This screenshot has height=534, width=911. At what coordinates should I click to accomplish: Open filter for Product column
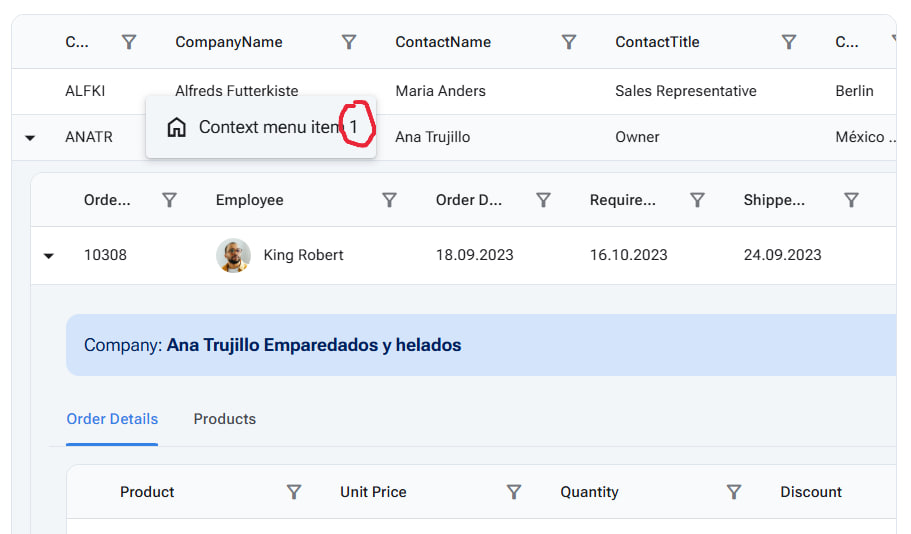tap(294, 492)
